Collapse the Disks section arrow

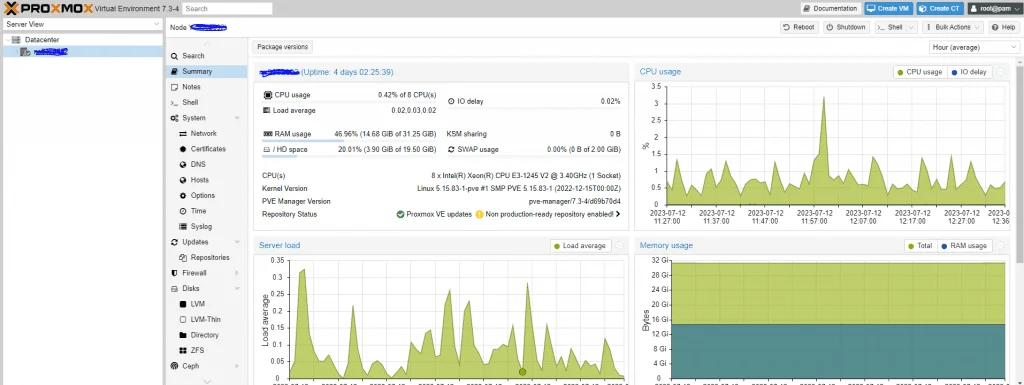[x=236, y=288]
